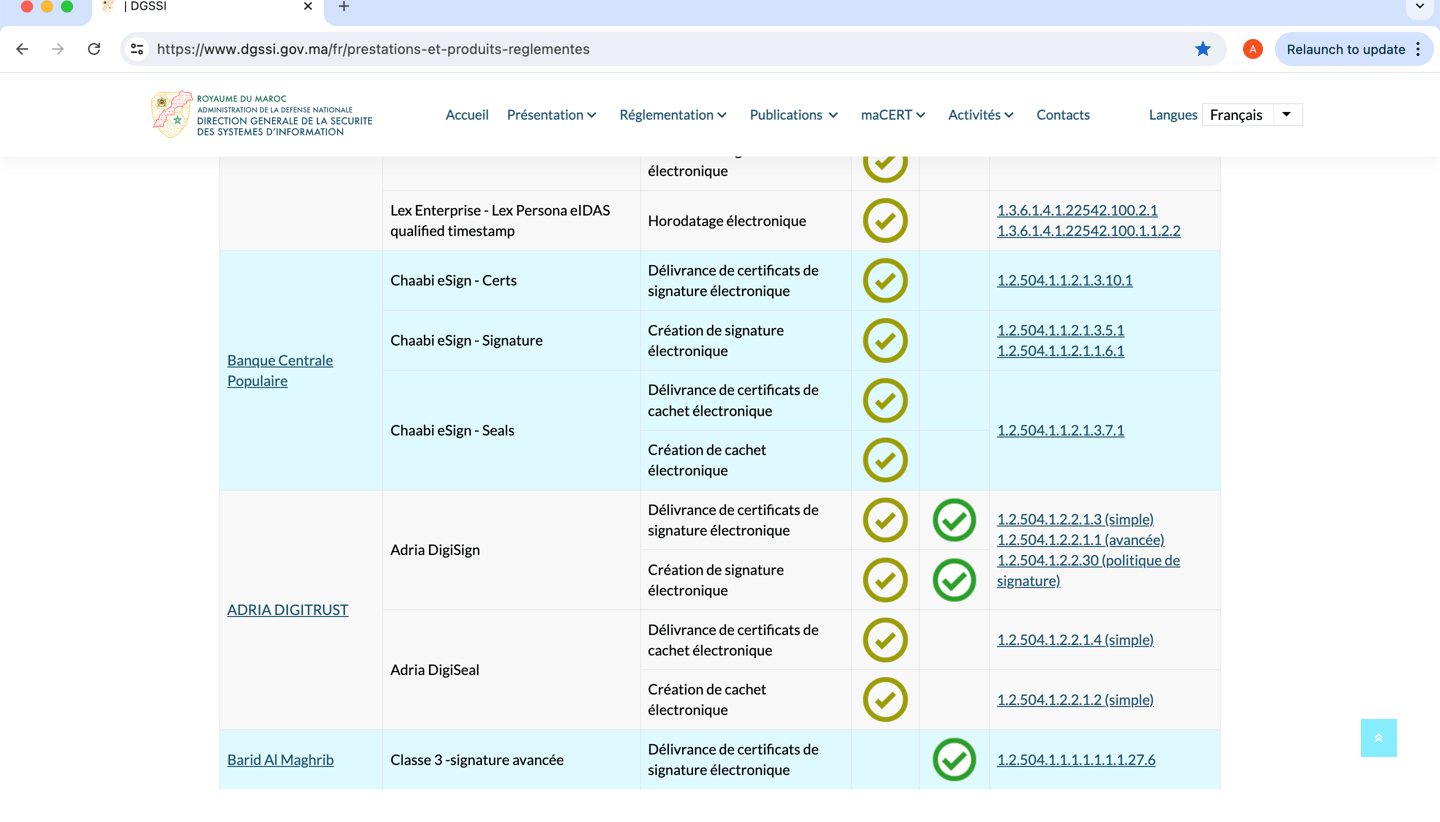The width and height of the screenshot is (1440, 822).
Task: Go to Accueil in the navigation
Action: click(x=467, y=115)
